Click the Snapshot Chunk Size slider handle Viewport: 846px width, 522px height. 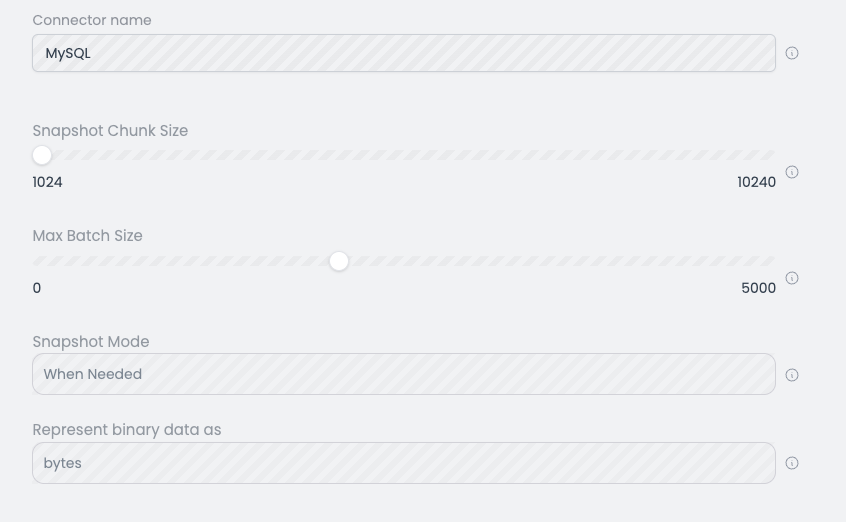pos(42,155)
